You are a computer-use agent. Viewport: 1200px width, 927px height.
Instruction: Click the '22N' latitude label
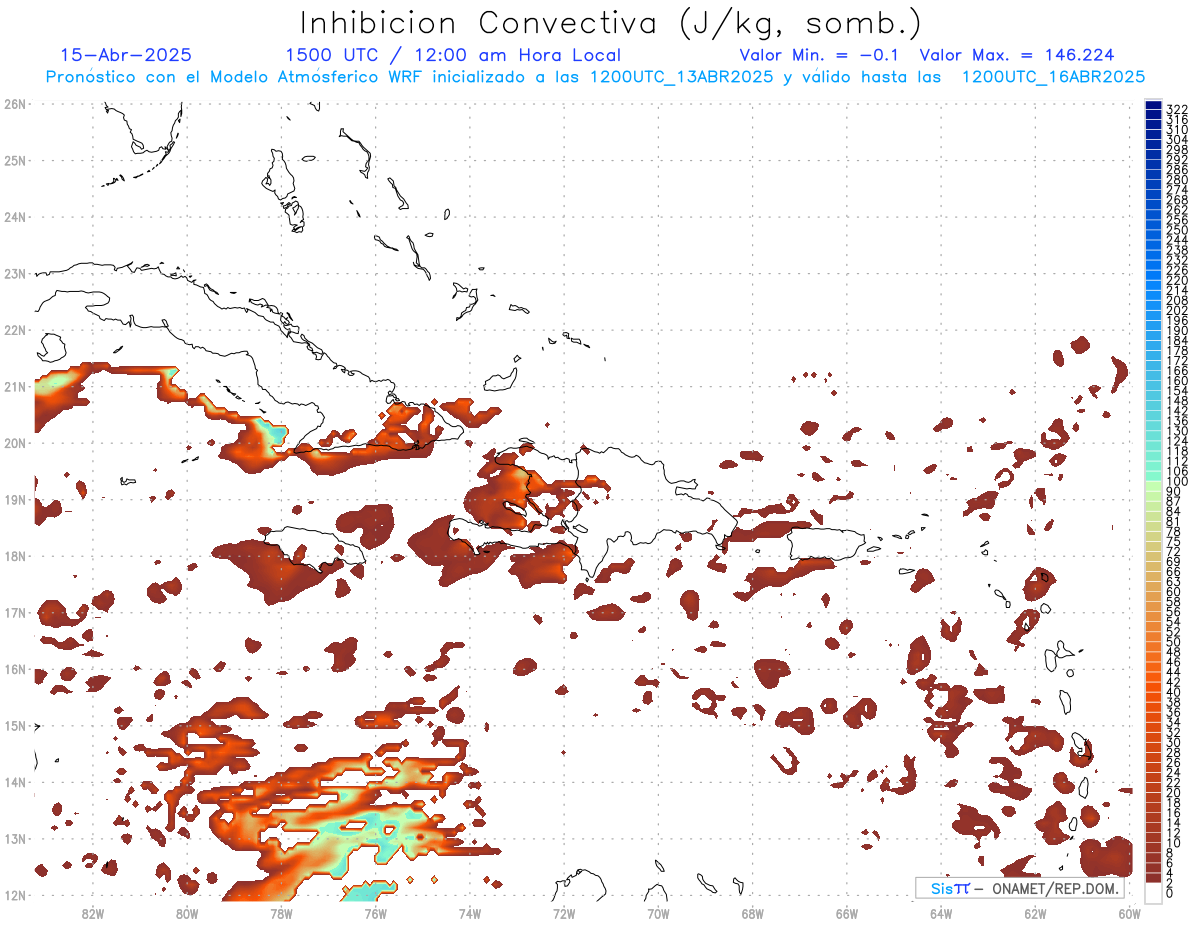point(15,330)
